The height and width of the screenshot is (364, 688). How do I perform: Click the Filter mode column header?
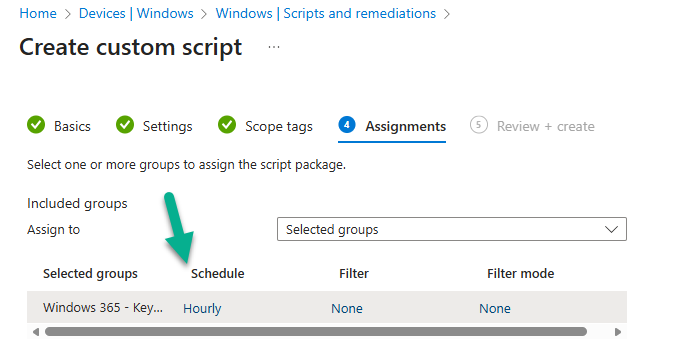point(520,274)
